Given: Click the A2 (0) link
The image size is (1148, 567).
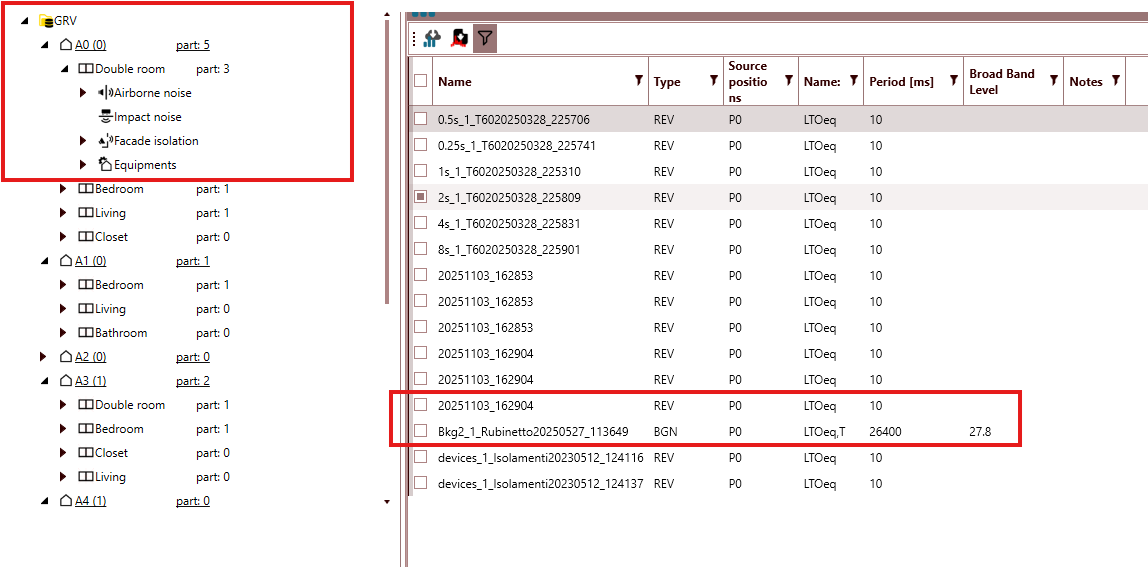Looking at the screenshot, I should point(91,357).
